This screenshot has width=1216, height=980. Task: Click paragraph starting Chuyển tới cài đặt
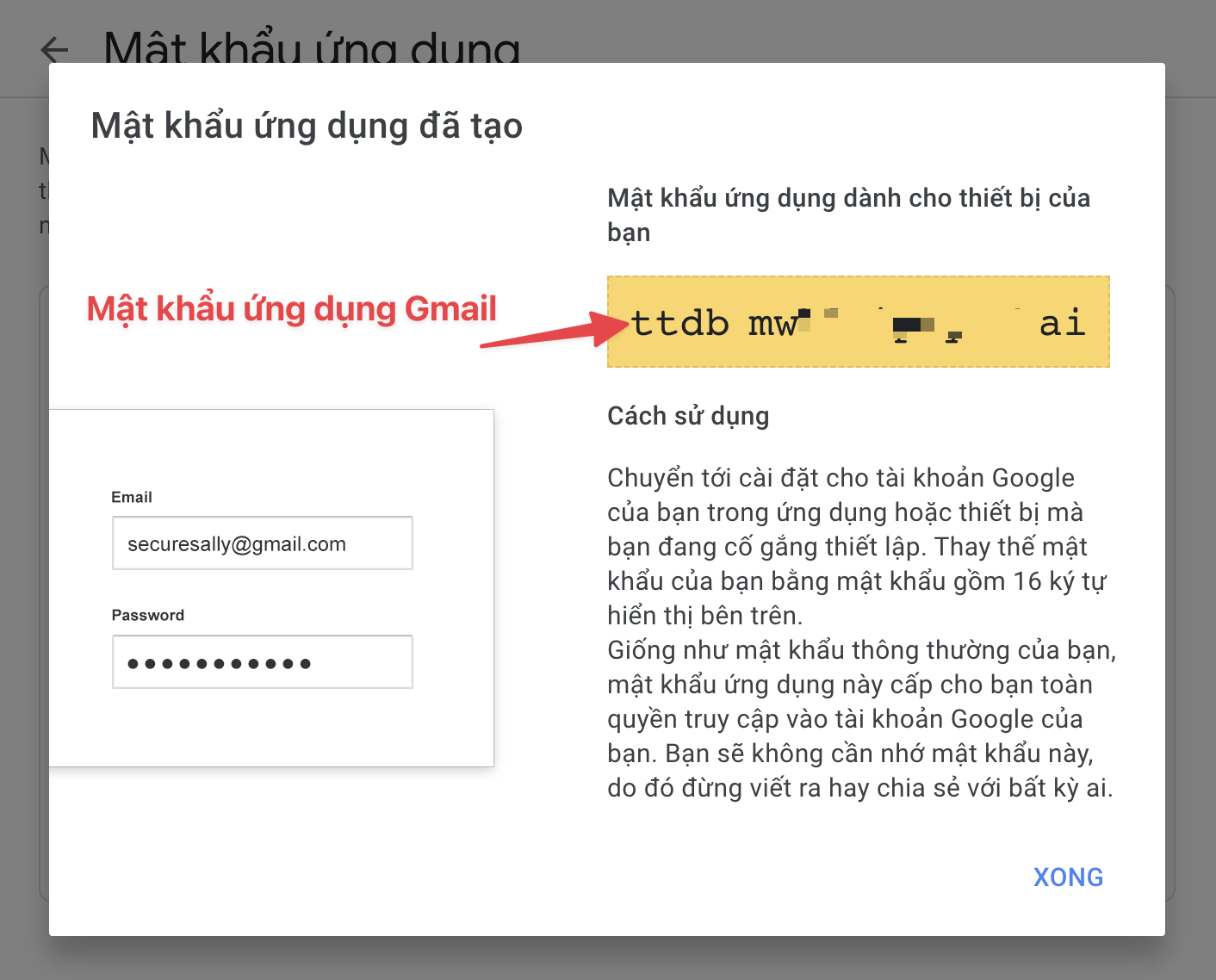pyautogui.click(x=857, y=547)
